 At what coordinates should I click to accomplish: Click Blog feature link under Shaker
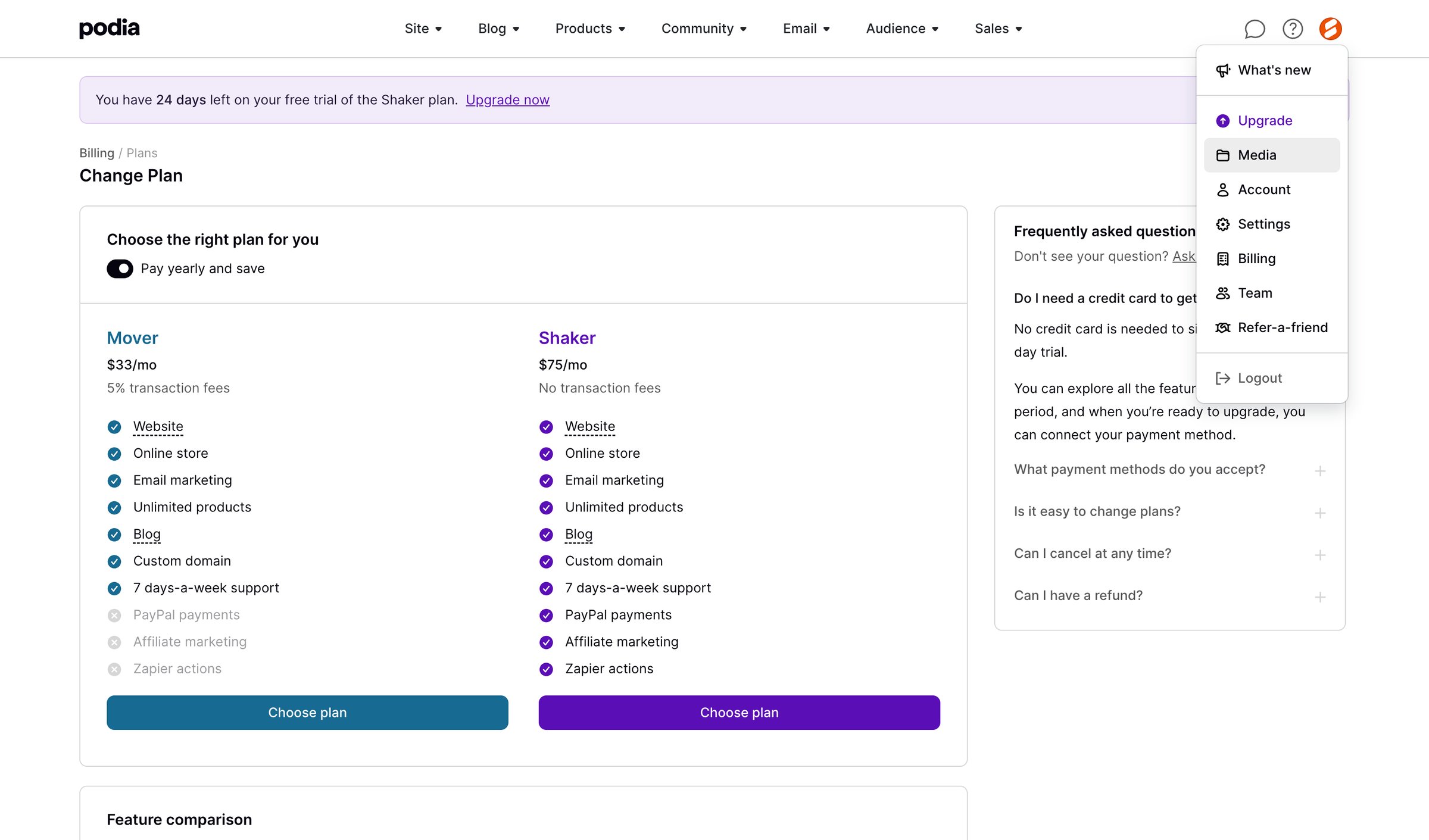[x=578, y=535]
